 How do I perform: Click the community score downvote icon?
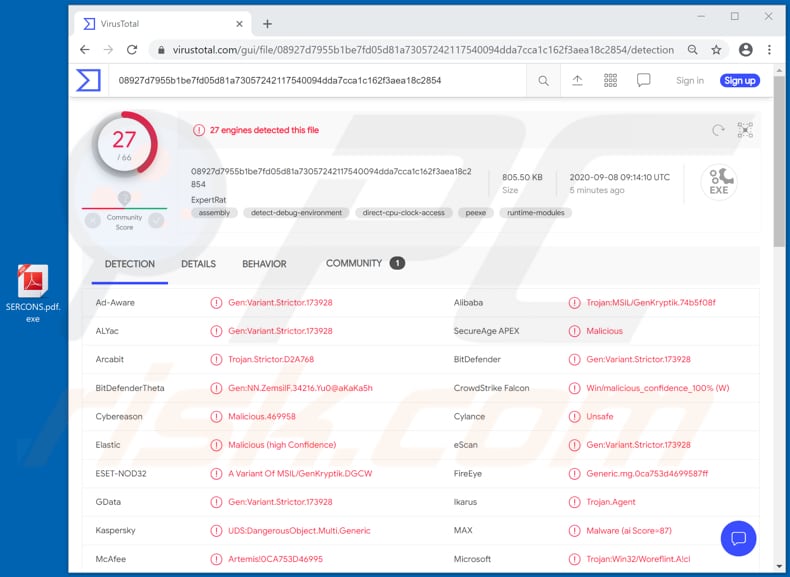[x=93, y=220]
